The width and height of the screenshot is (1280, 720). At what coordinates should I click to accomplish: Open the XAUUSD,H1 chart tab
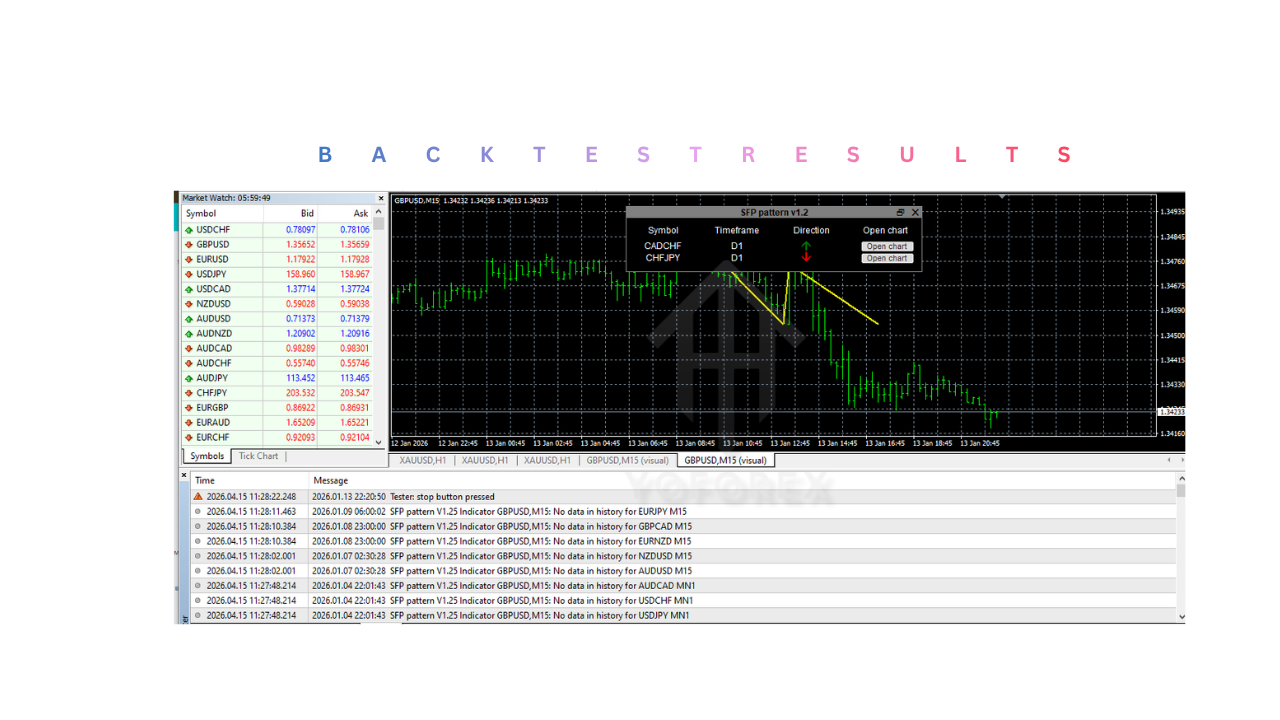pos(422,461)
